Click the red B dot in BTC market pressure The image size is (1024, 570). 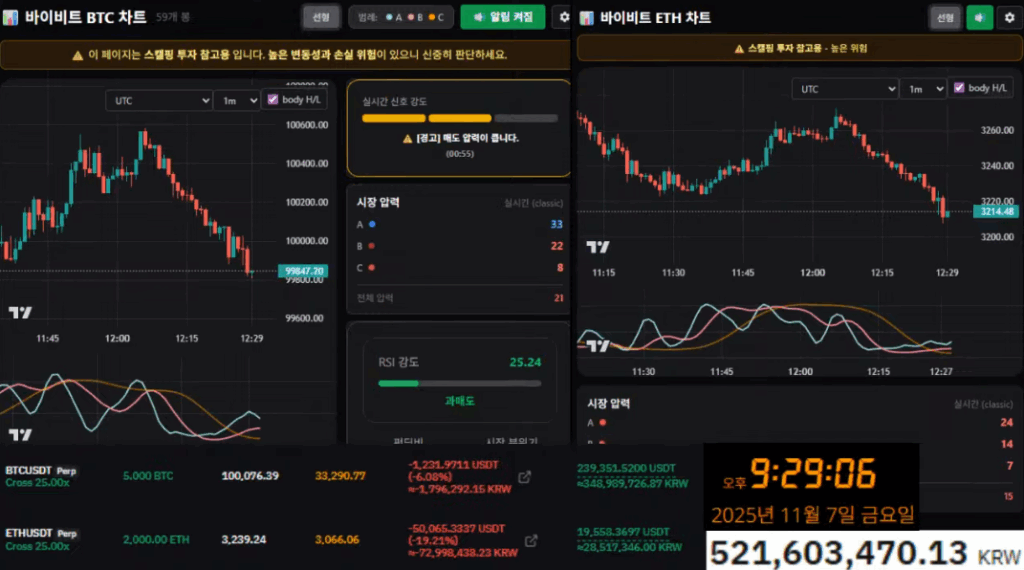[372, 246]
